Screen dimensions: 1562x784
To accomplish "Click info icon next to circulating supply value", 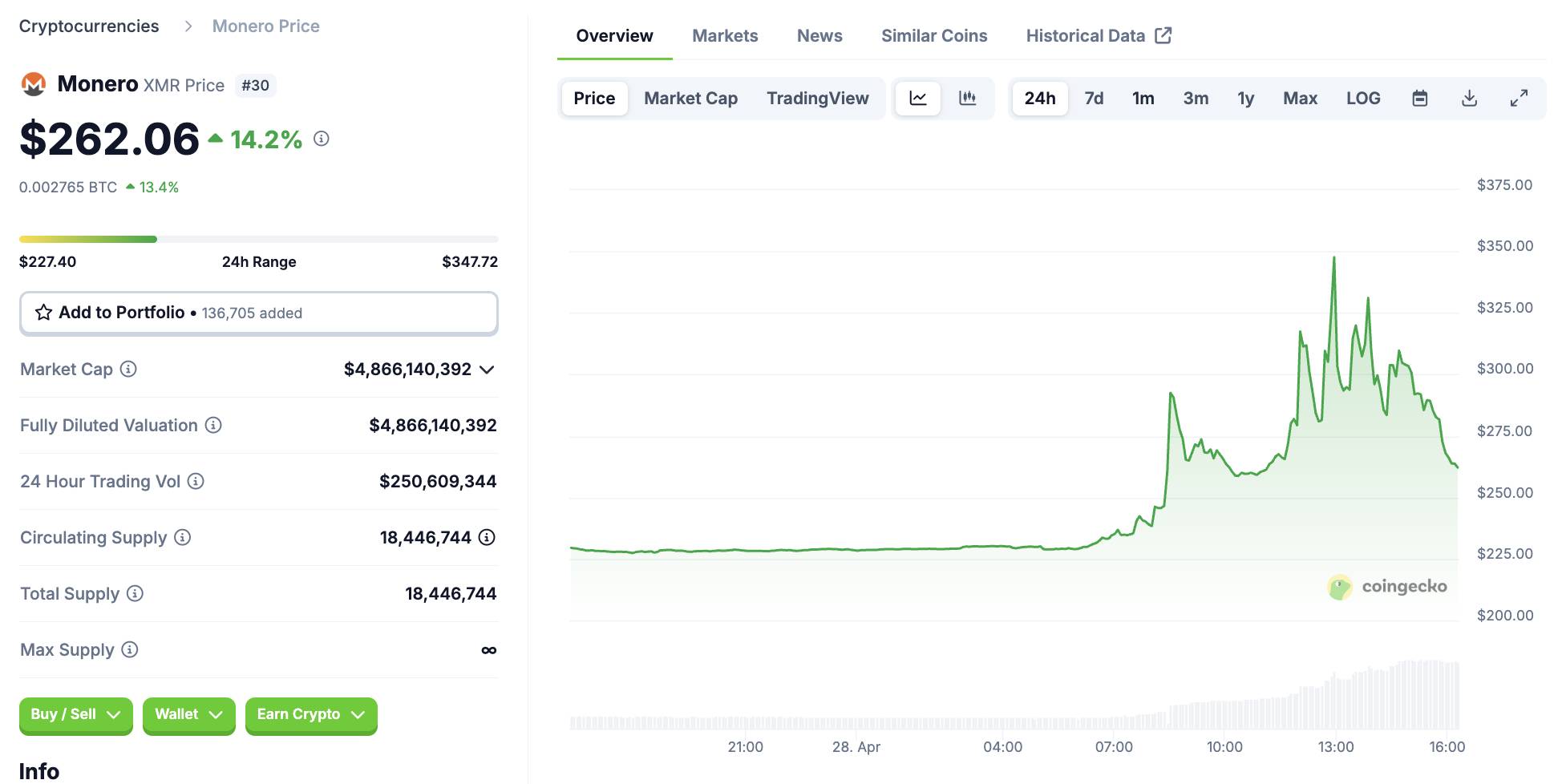I will 487,537.
